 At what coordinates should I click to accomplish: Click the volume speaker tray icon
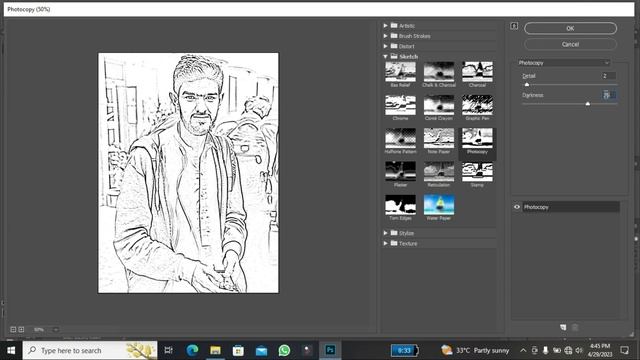(x=579, y=350)
